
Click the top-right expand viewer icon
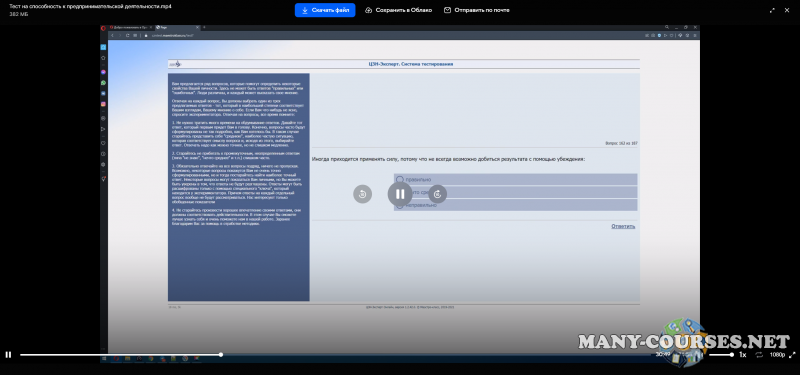[772, 10]
